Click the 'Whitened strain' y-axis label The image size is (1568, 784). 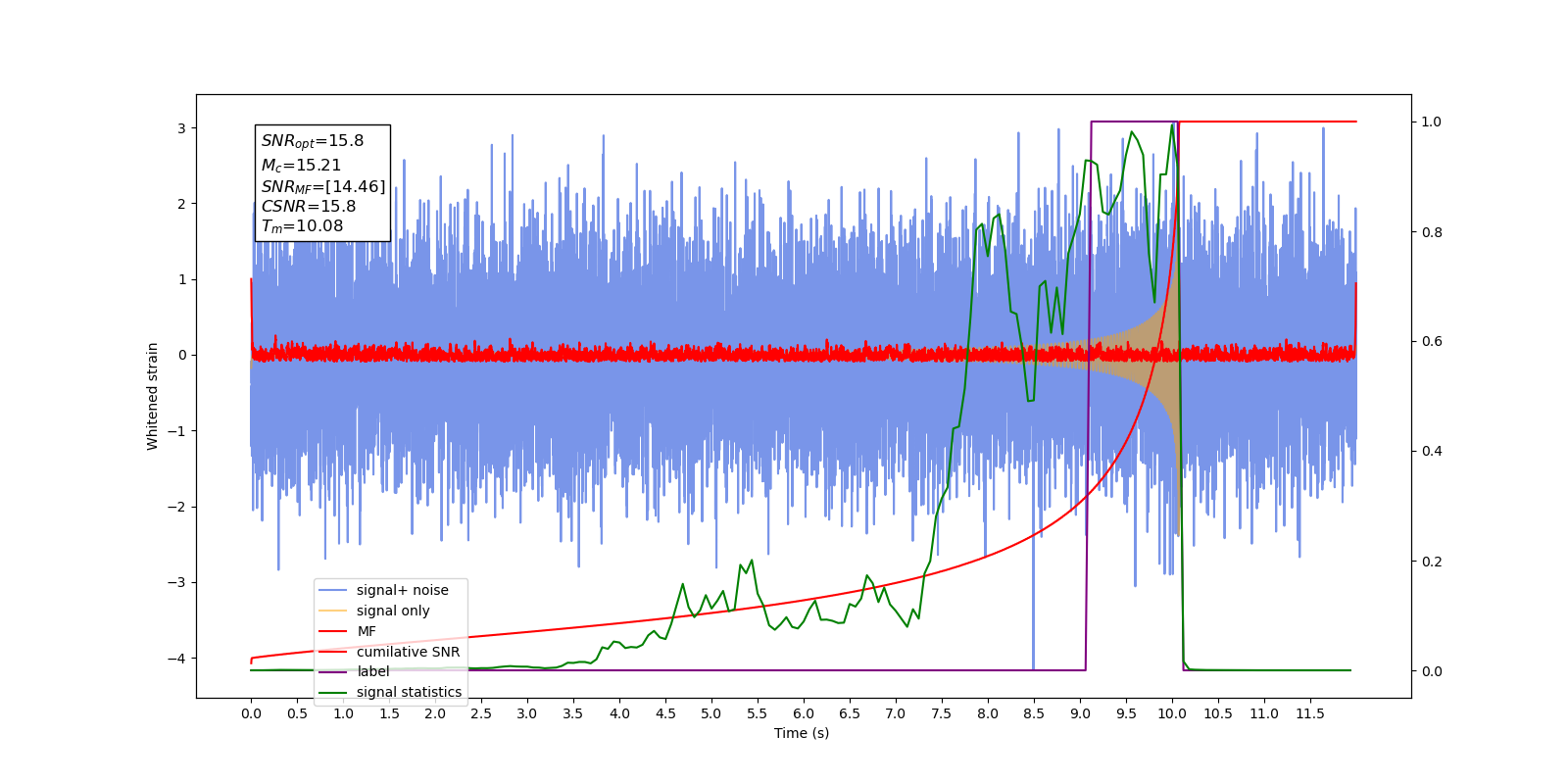pos(153,396)
